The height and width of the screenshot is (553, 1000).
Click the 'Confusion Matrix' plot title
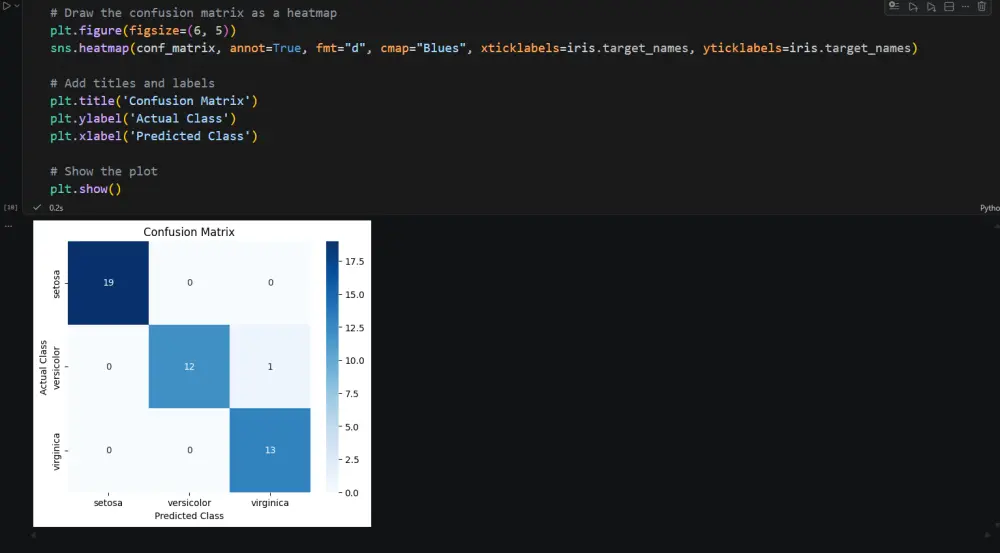(189, 232)
